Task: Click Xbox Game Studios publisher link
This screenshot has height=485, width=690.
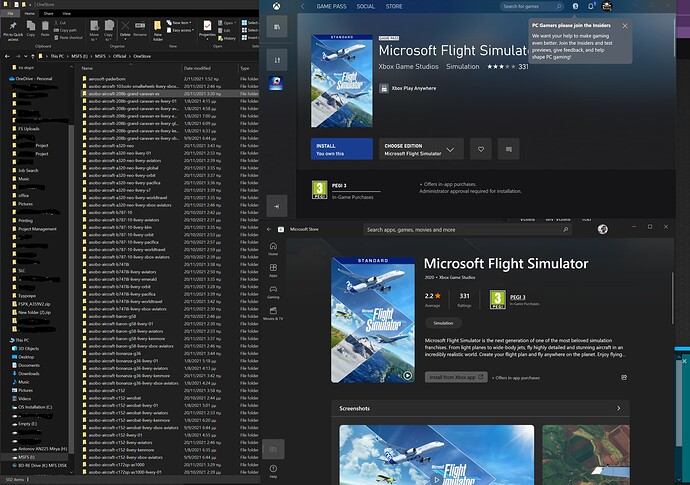Action: click(x=408, y=66)
